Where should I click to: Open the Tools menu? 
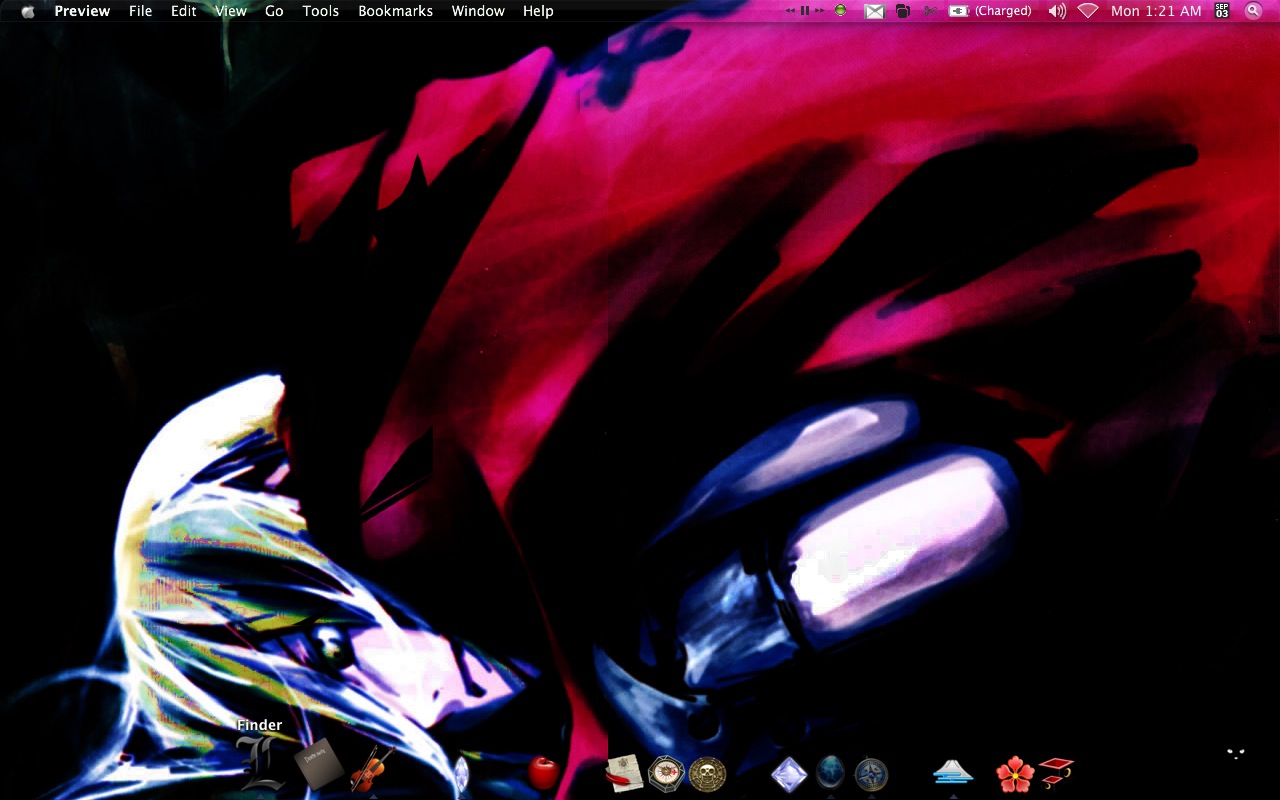pos(321,11)
